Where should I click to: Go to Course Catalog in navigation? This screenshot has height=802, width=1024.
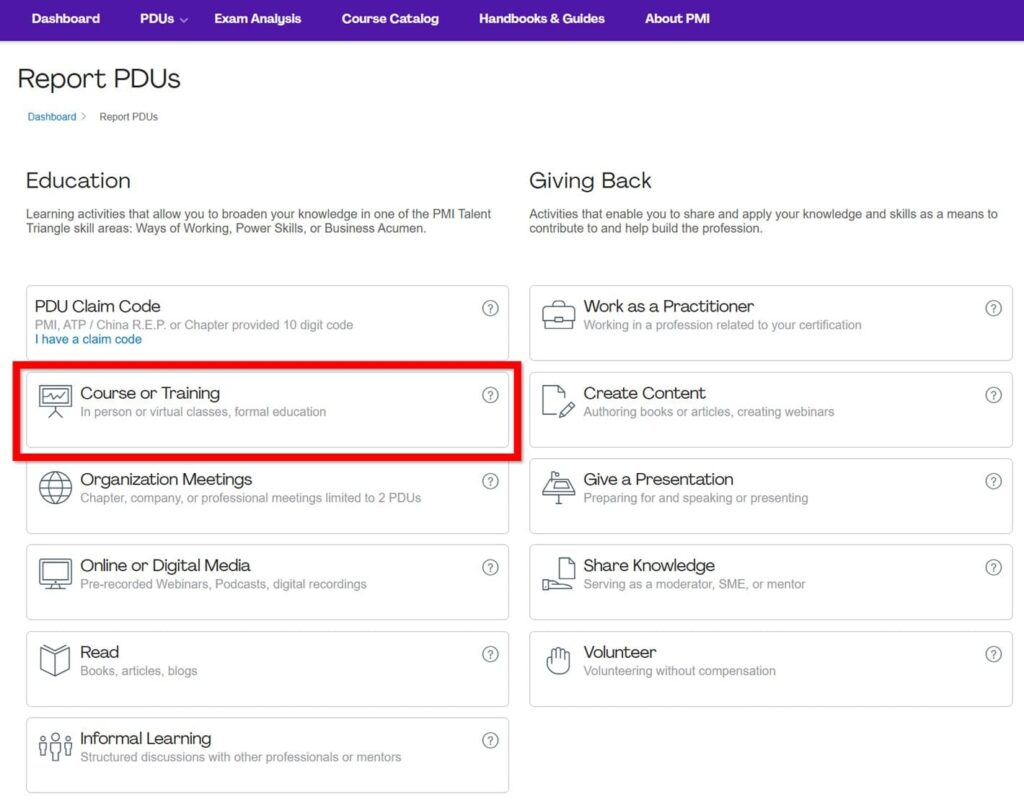tap(390, 19)
